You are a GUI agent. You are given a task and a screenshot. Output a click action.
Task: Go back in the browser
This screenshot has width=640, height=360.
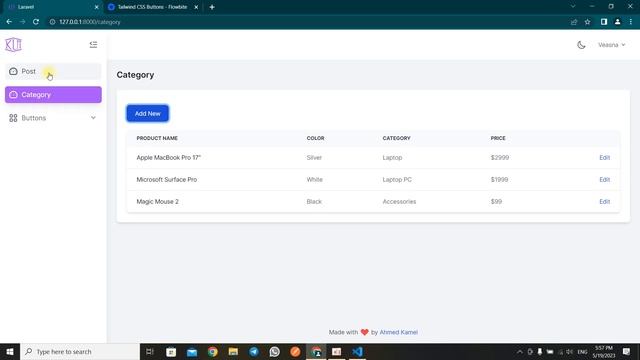pos(9,22)
